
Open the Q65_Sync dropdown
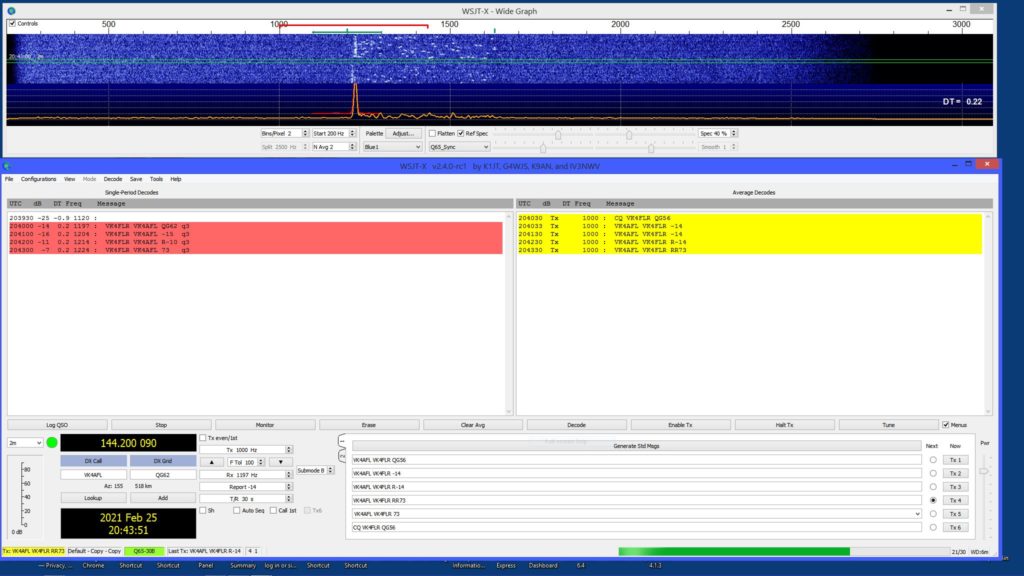[459, 147]
